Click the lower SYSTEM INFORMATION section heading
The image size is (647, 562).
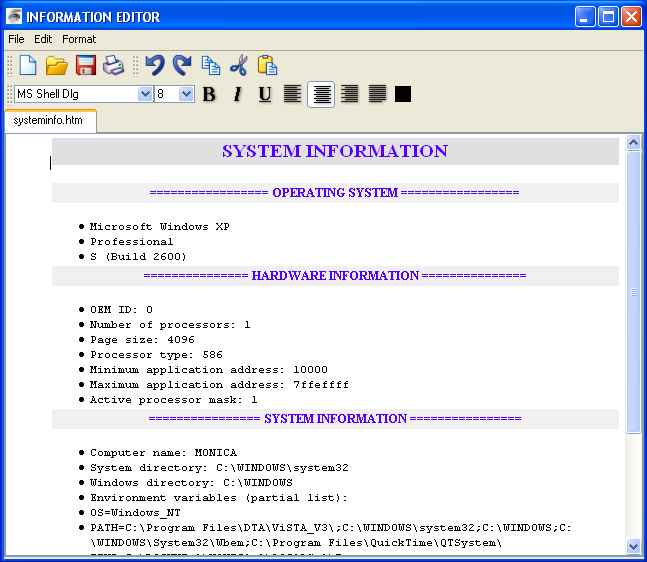pos(335,419)
